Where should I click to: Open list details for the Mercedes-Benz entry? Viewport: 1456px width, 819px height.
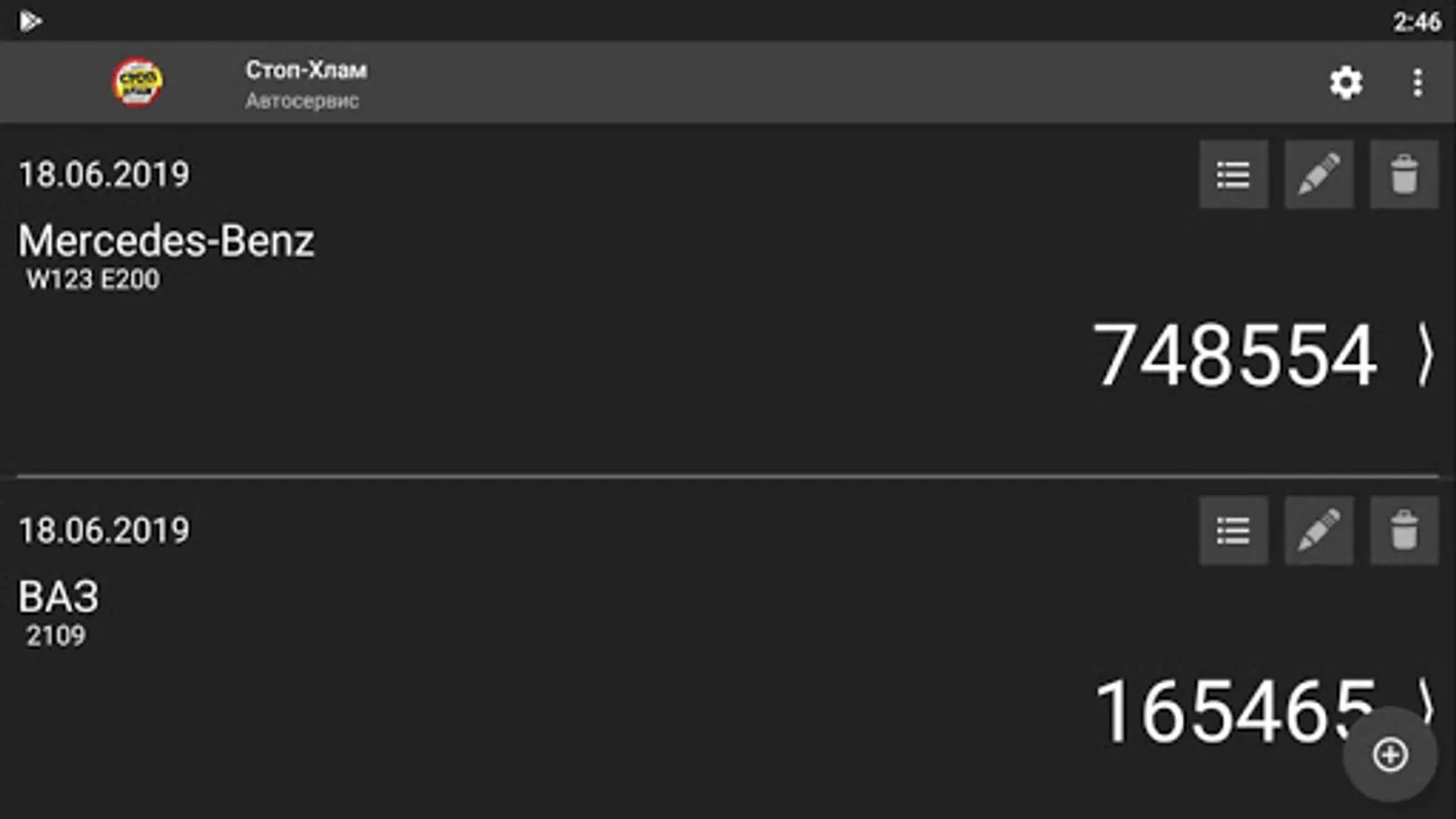click(x=1233, y=175)
